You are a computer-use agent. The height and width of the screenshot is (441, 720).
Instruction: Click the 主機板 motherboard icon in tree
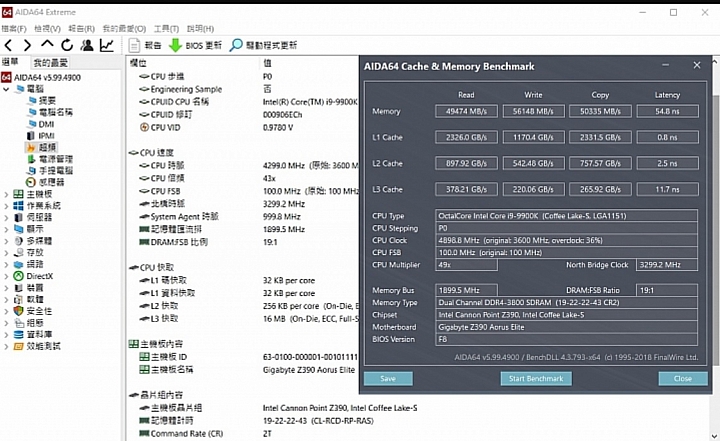pyautogui.click(x=18, y=194)
